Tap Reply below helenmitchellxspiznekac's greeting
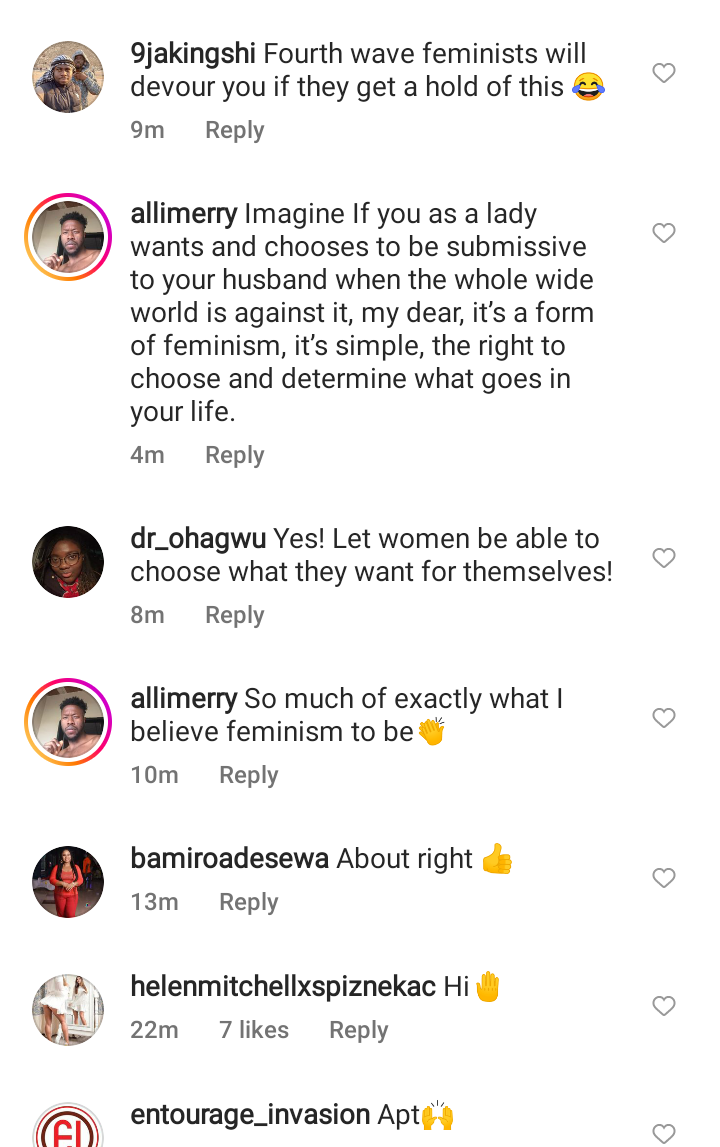 tap(358, 1029)
